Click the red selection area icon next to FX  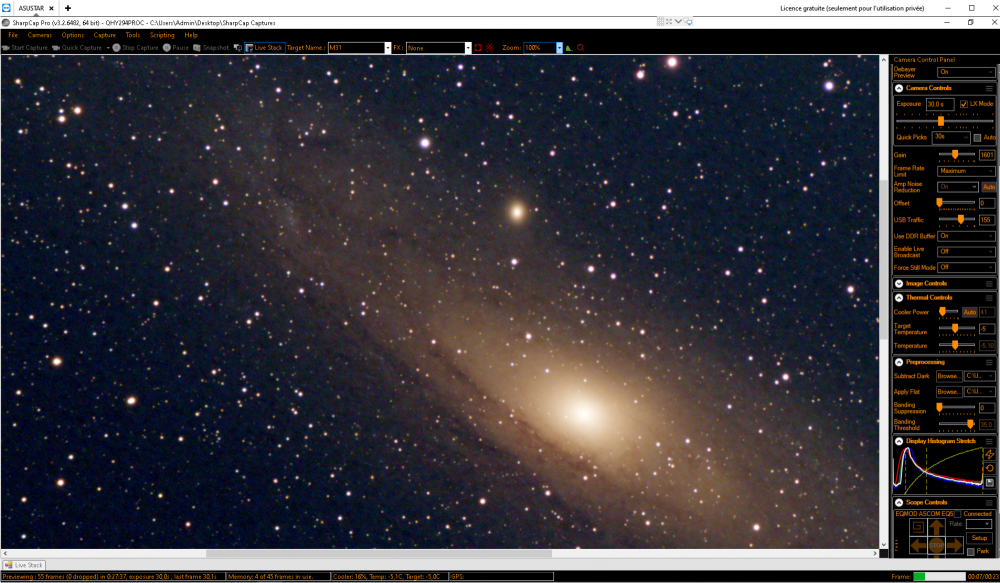point(478,48)
